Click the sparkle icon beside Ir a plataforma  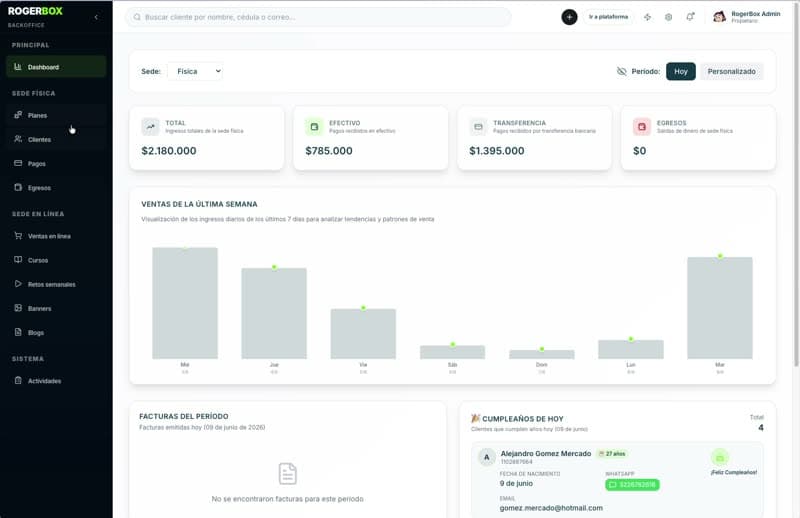647,17
